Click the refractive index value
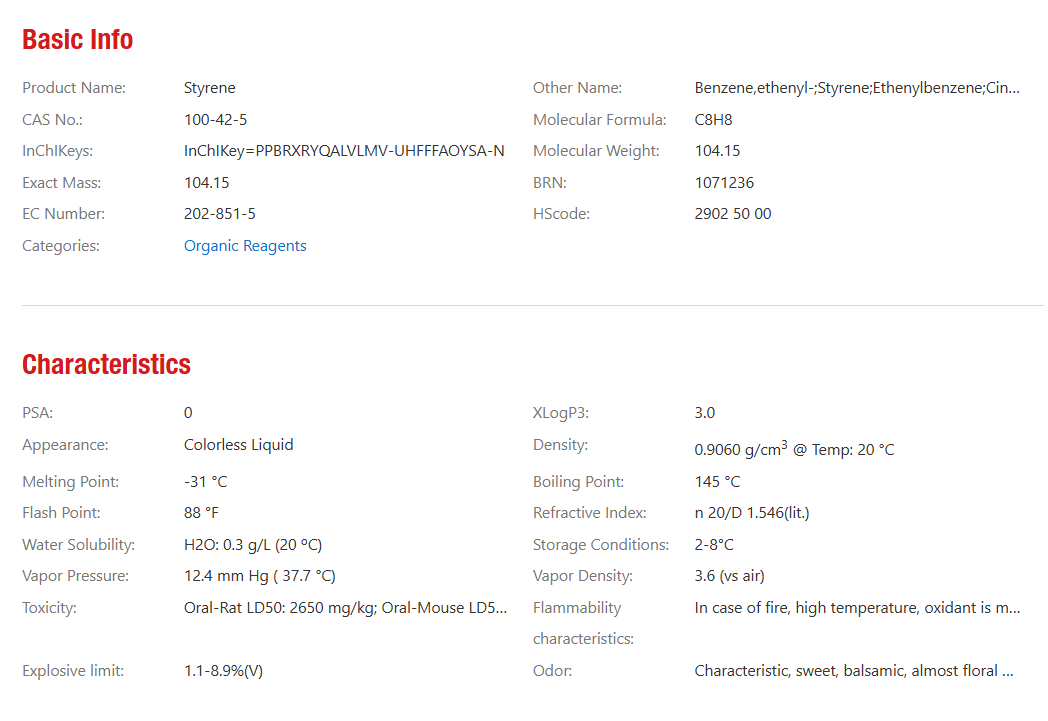The height and width of the screenshot is (721, 1048). click(x=751, y=513)
